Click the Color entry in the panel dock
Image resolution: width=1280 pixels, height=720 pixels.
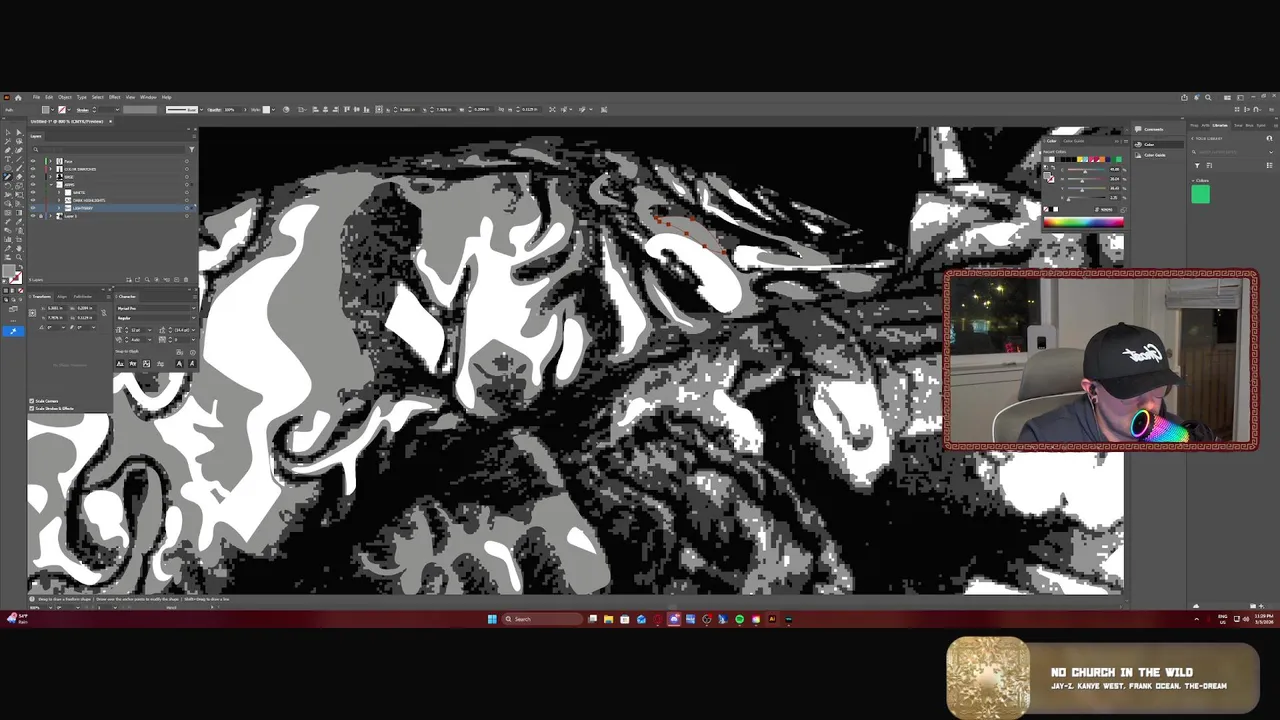1160,144
